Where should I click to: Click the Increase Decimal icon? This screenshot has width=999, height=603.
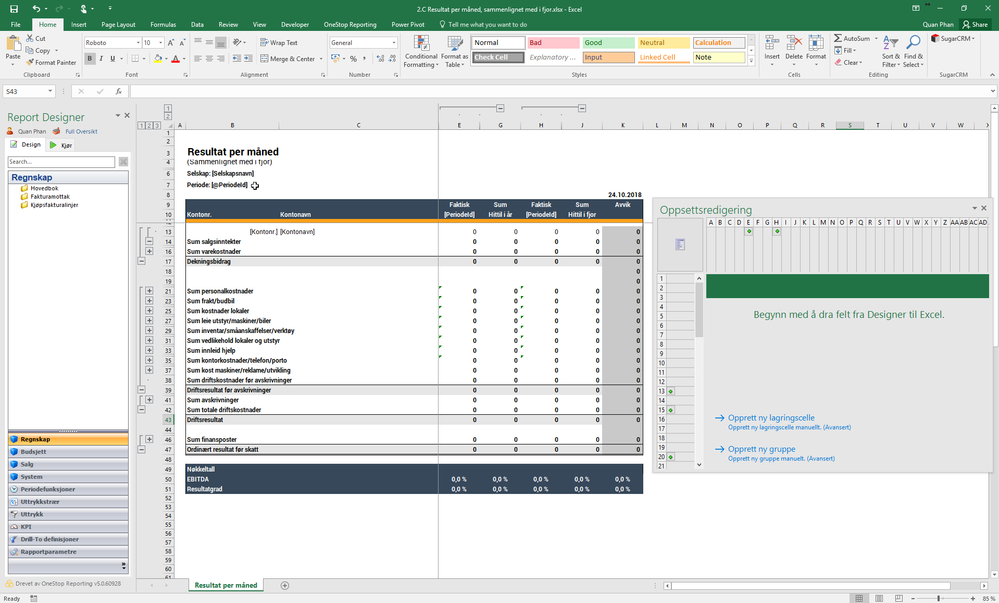point(380,59)
